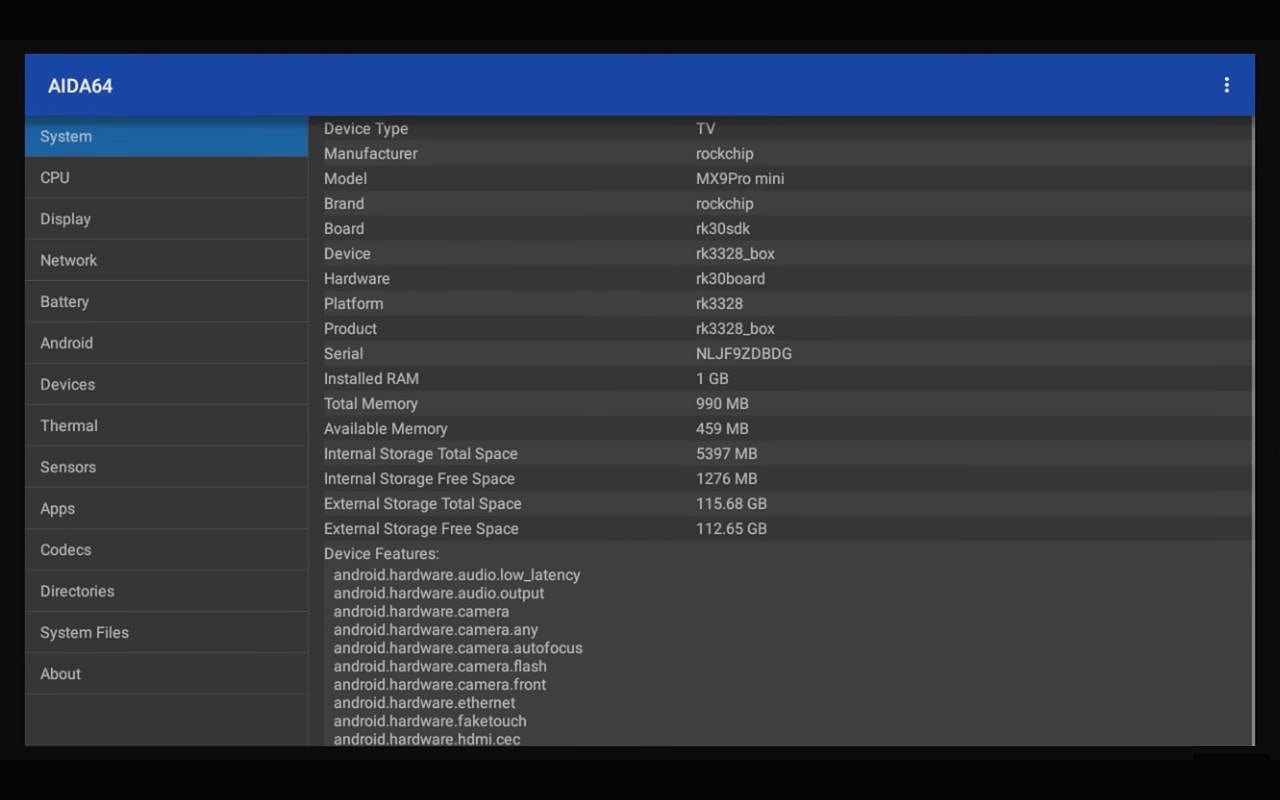Open the Apps list
This screenshot has height=800, width=1280.
166,508
